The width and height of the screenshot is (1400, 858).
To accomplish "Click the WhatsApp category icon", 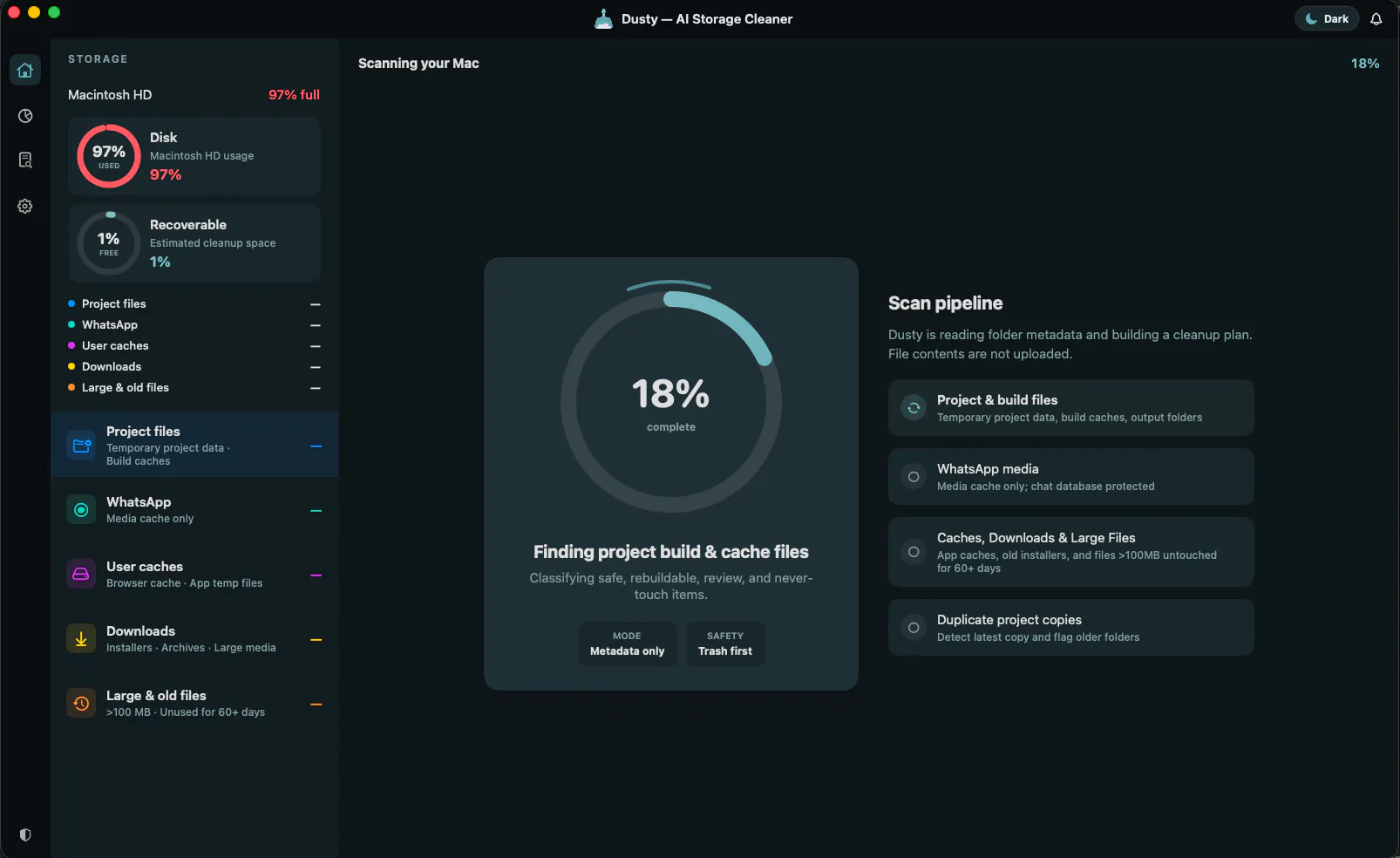I will pyautogui.click(x=81, y=510).
